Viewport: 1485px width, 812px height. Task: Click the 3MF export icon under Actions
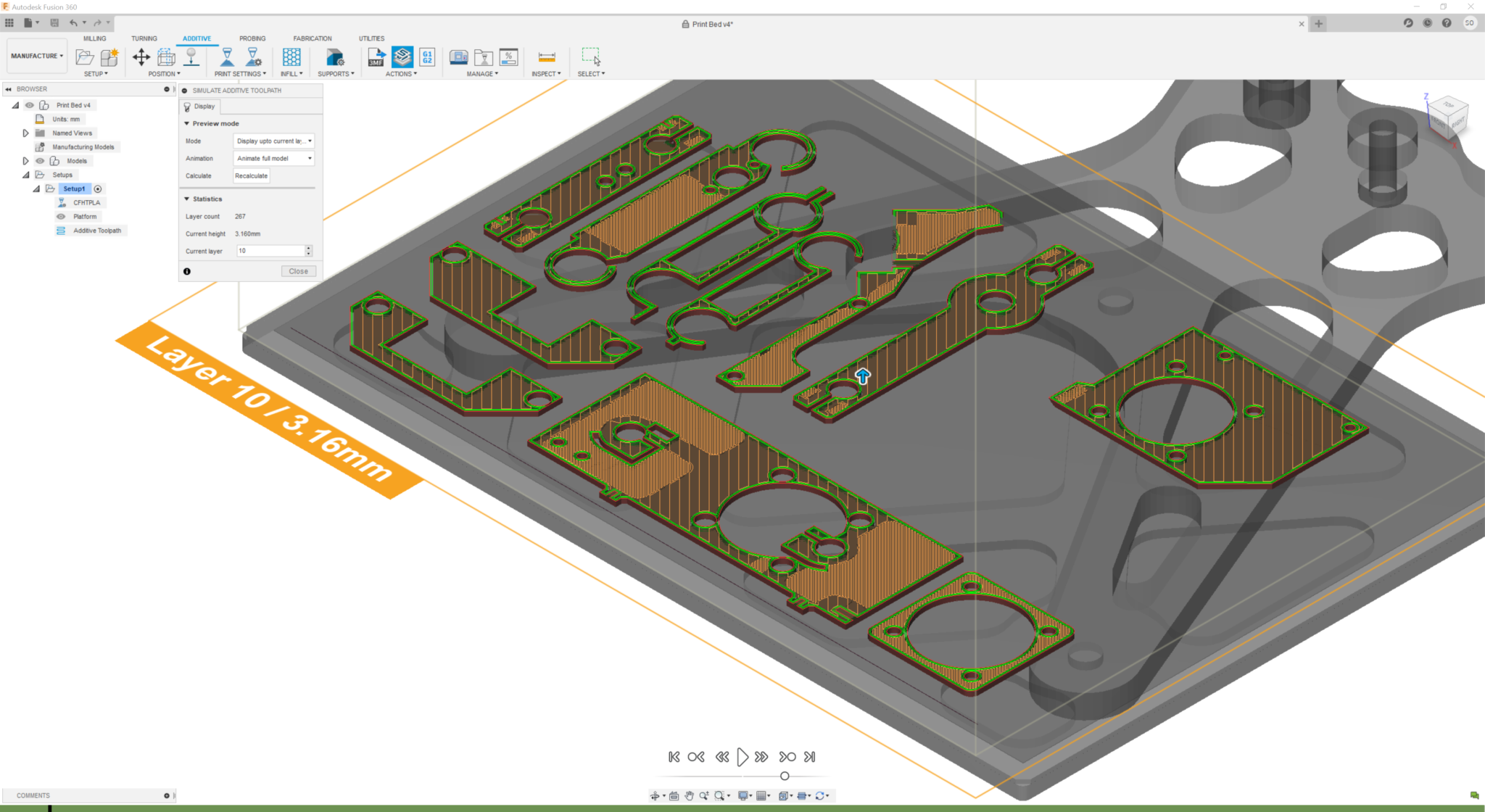click(376, 56)
